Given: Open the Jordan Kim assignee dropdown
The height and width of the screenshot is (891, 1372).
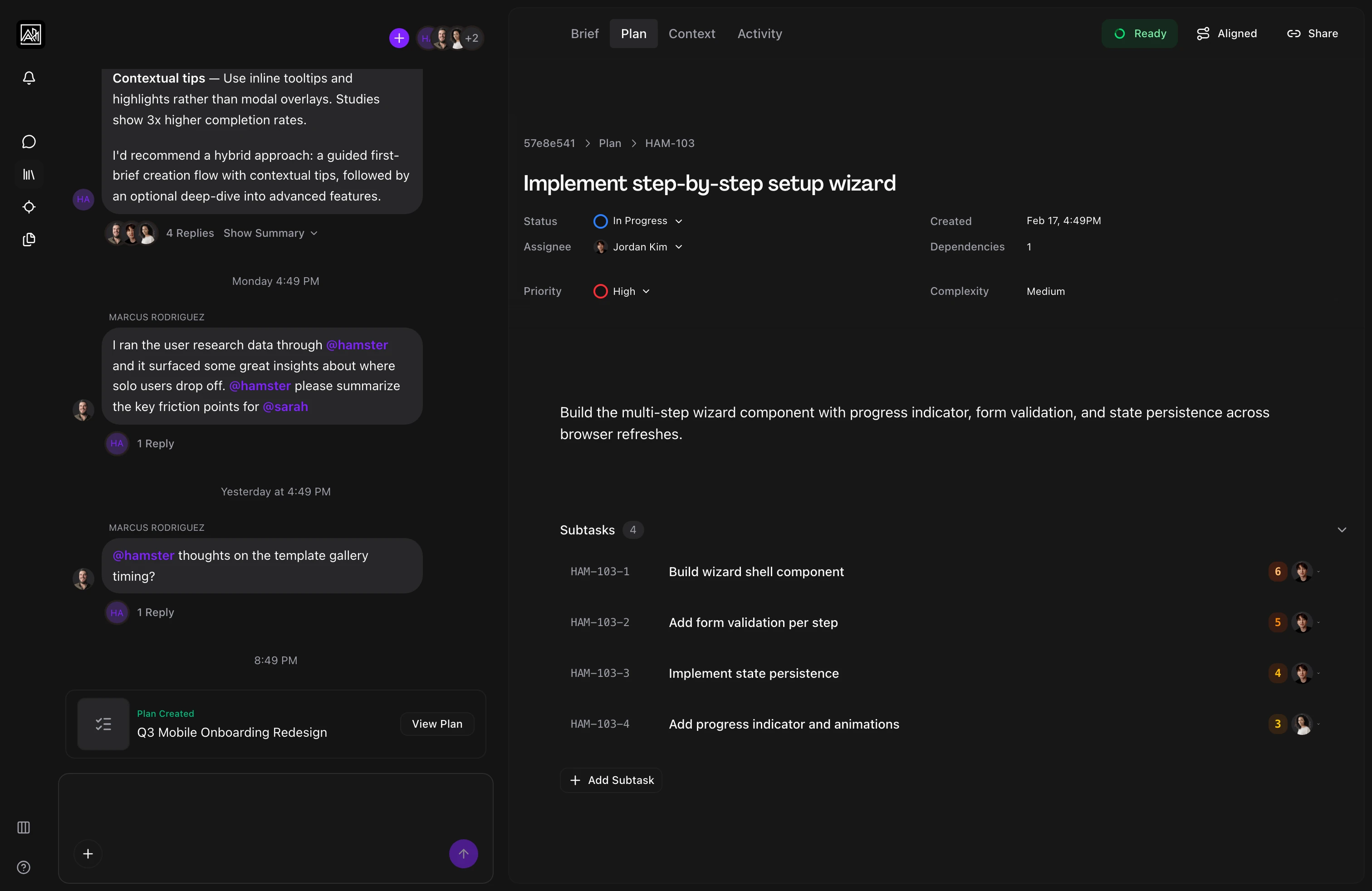Looking at the screenshot, I should tap(679, 247).
